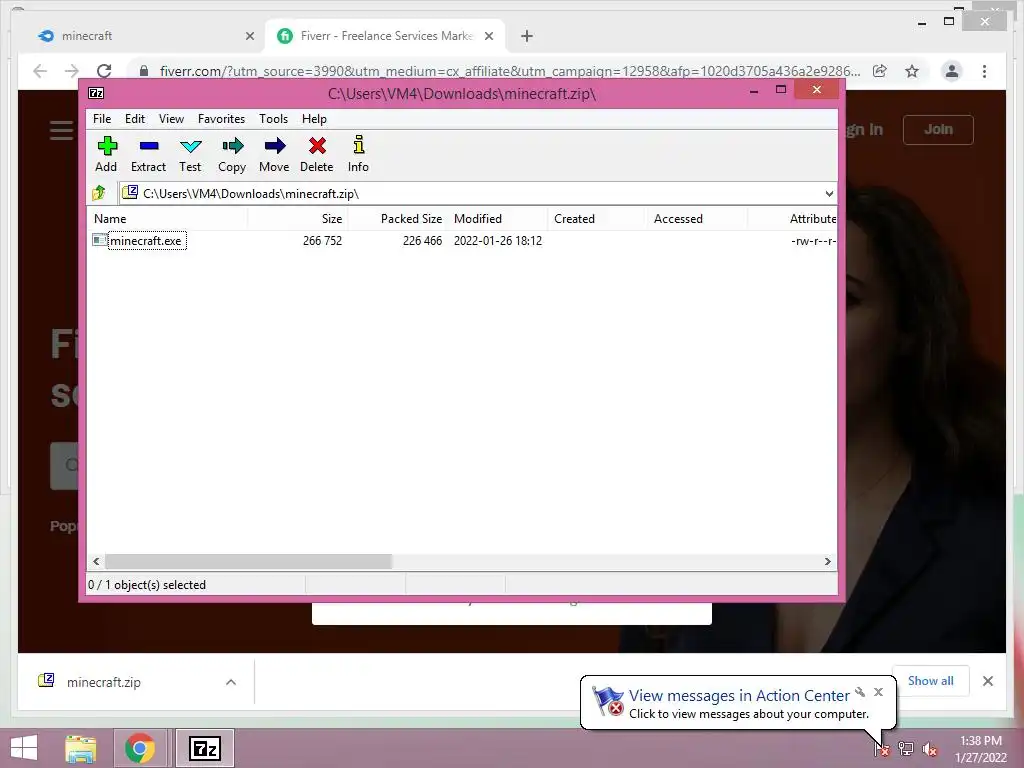
Task: Click Chrome's back navigation arrow
Action: click(x=40, y=71)
